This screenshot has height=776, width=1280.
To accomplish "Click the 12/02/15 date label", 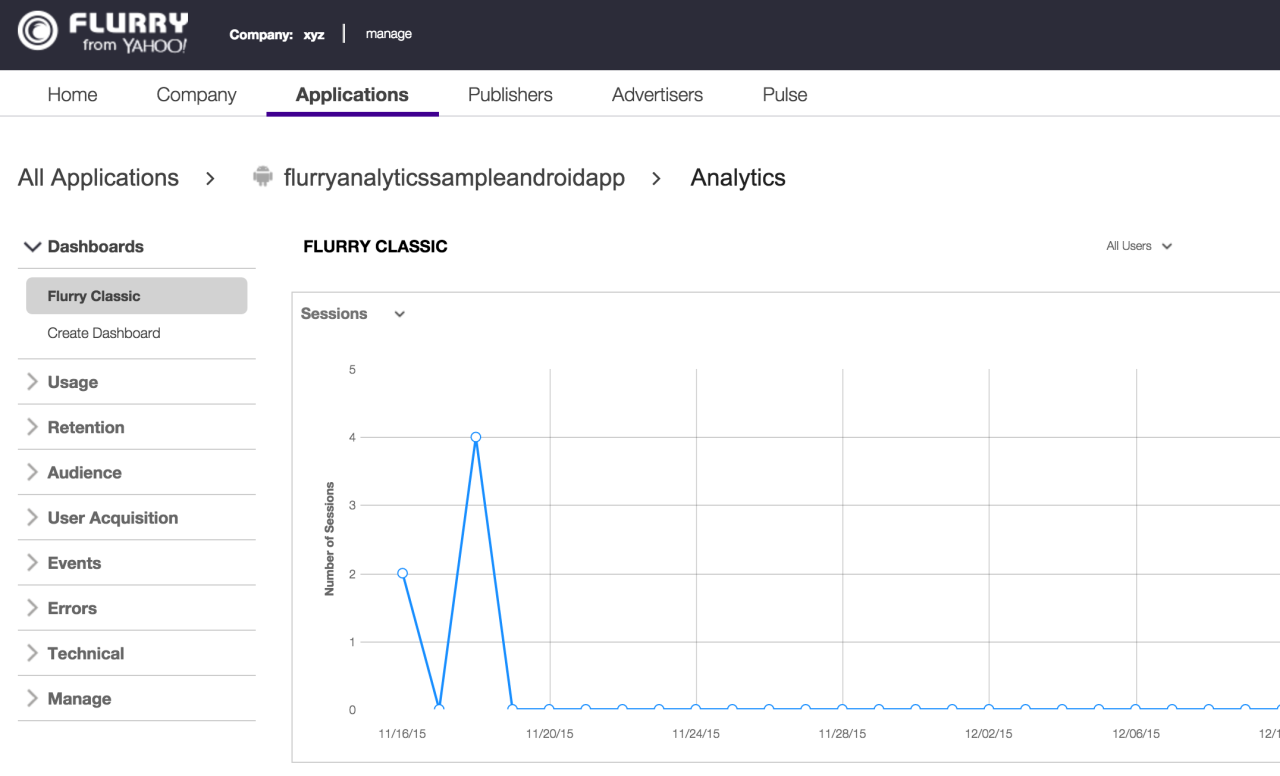I will [989, 734].
